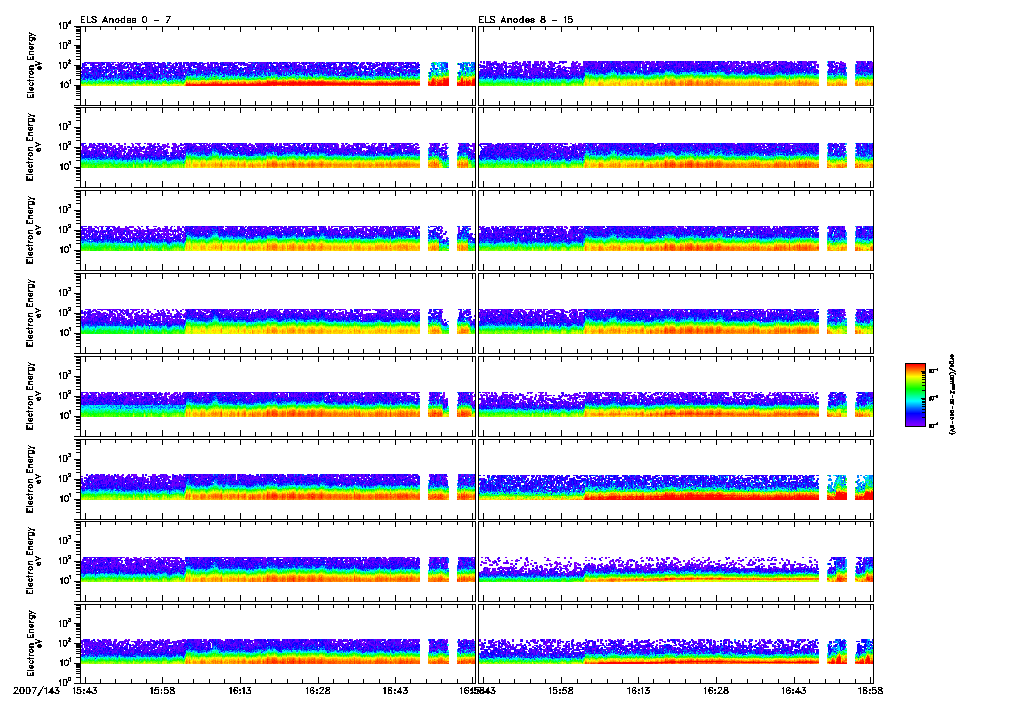The image size is (1024, 708).
Task: Click the 10^0 energy tick label
Action: 65,681
